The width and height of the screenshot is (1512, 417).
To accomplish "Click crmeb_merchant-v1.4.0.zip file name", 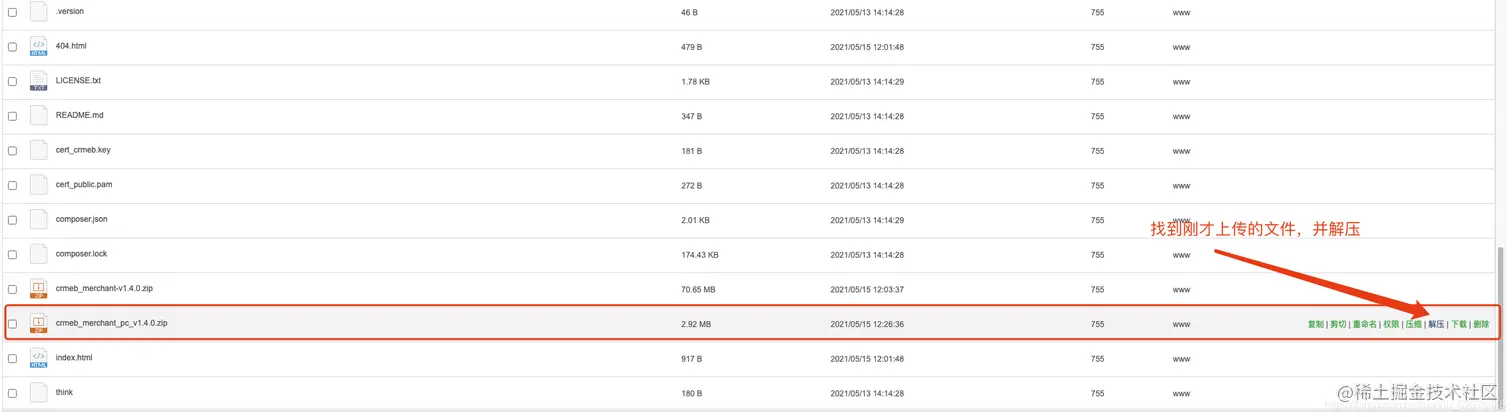I will tap(104, 288).
